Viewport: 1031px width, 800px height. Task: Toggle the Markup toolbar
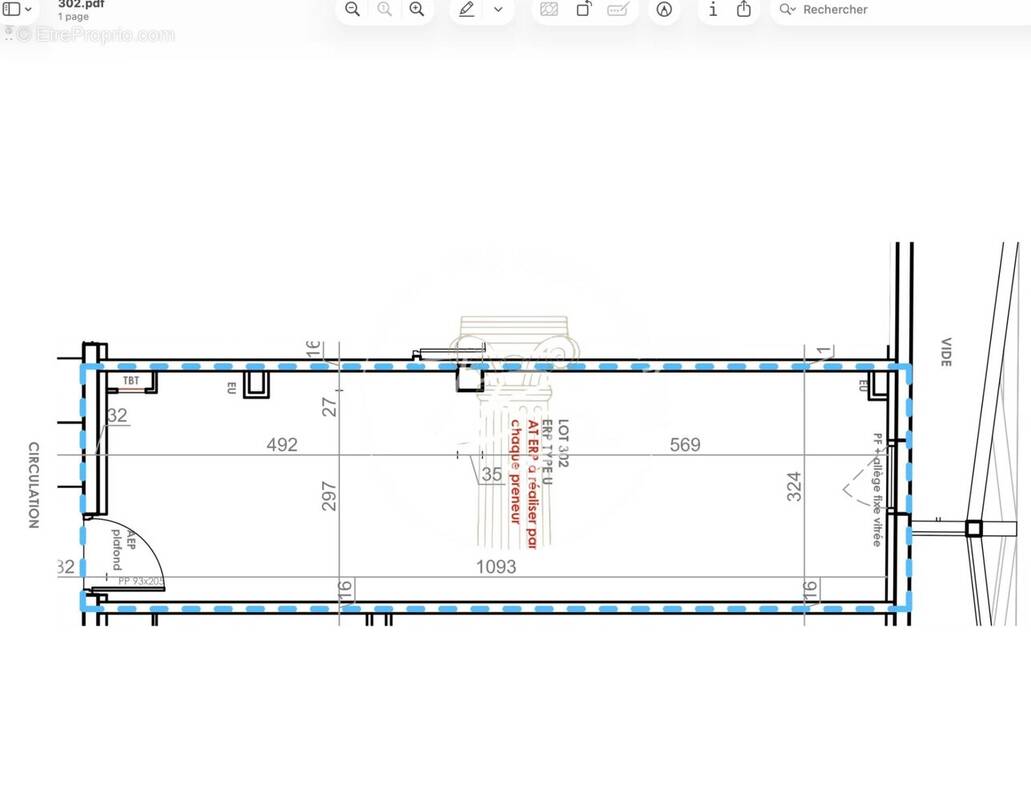pos(664,9)
